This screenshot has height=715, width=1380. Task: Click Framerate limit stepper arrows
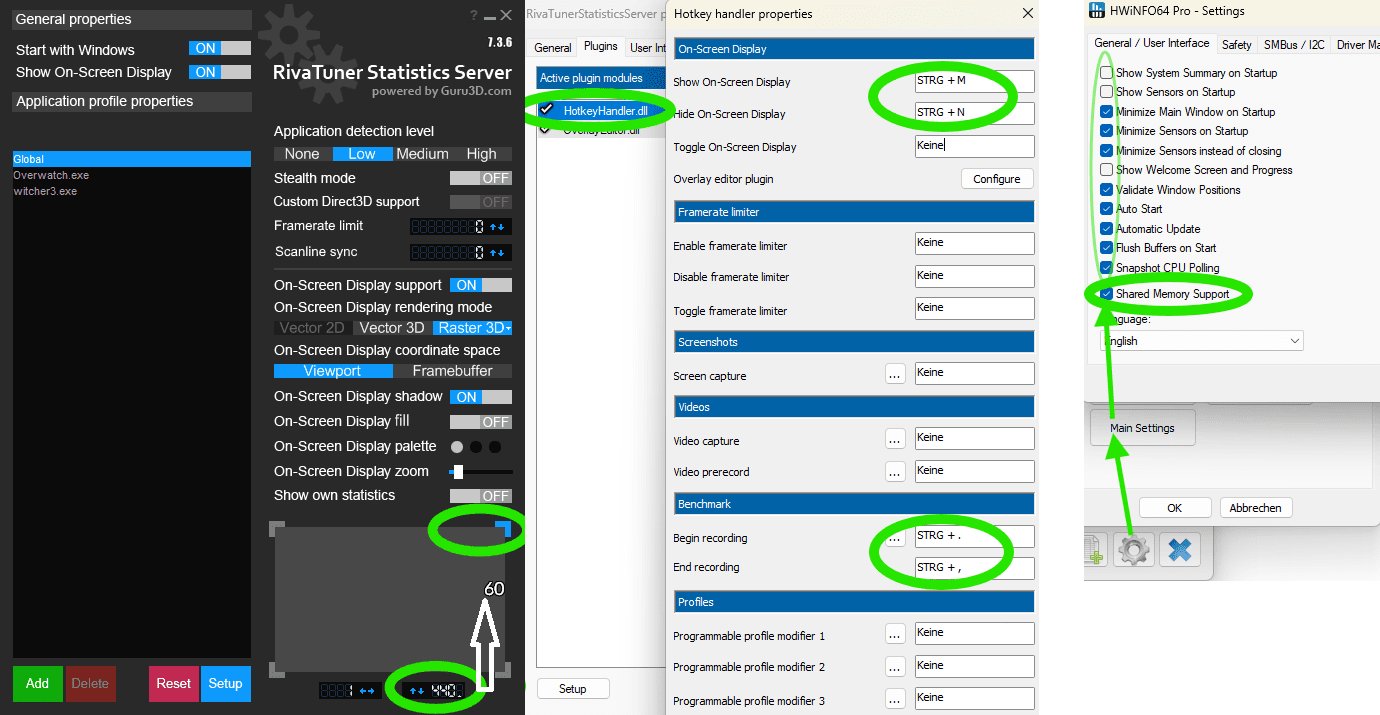497,227
